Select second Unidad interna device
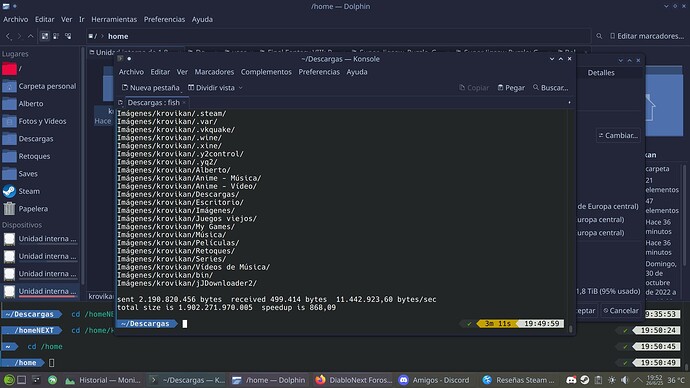Viewport: 690px width, 388px height. (x=40, y=256)
